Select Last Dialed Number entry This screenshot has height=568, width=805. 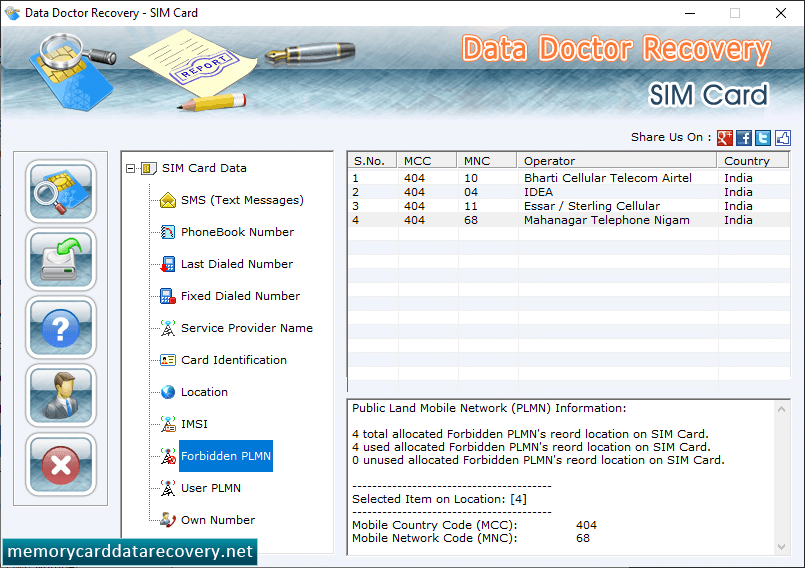(x=237, y=264)
